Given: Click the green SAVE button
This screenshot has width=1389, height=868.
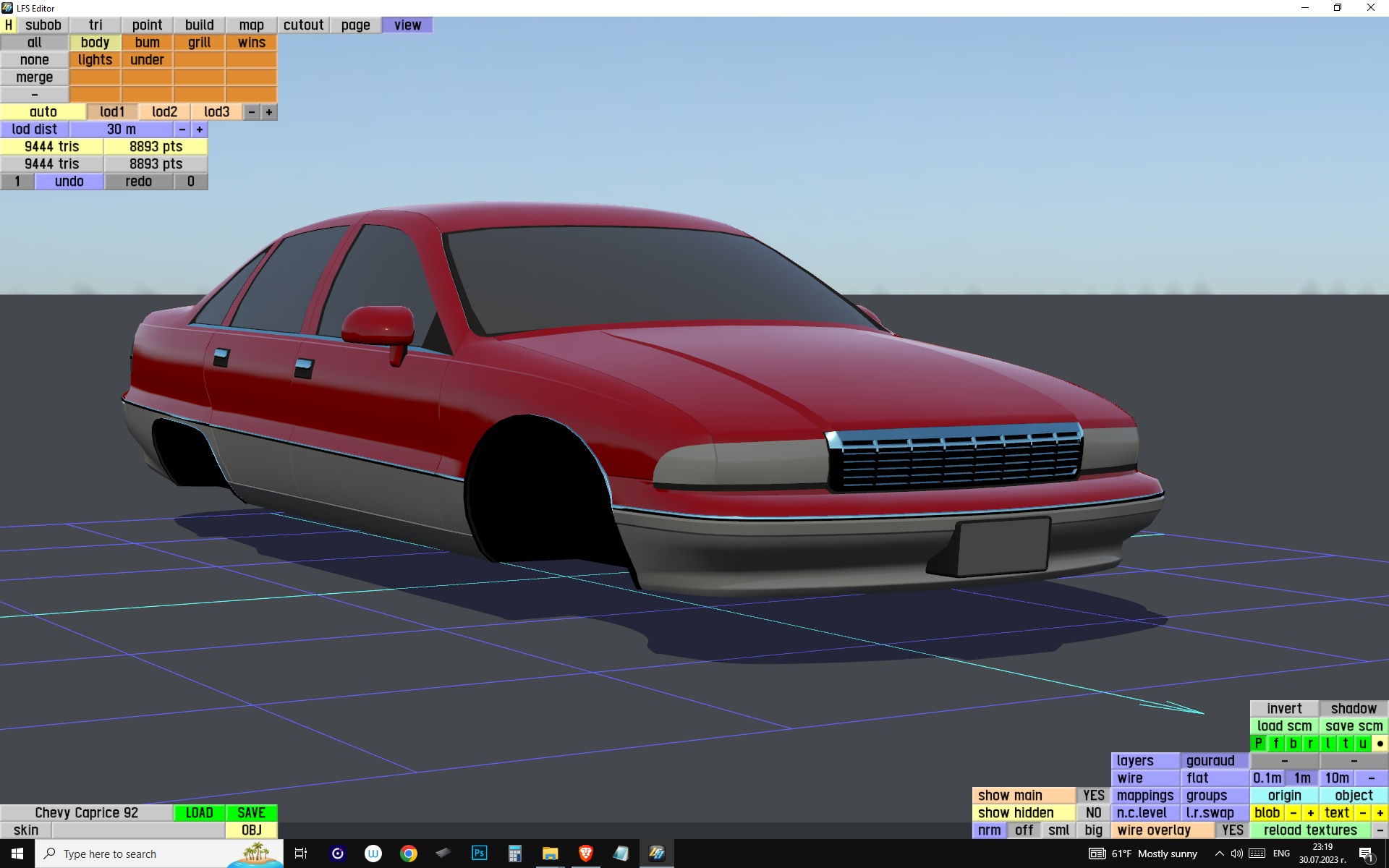Looking at the screenshot, I should tap(251, 813).
